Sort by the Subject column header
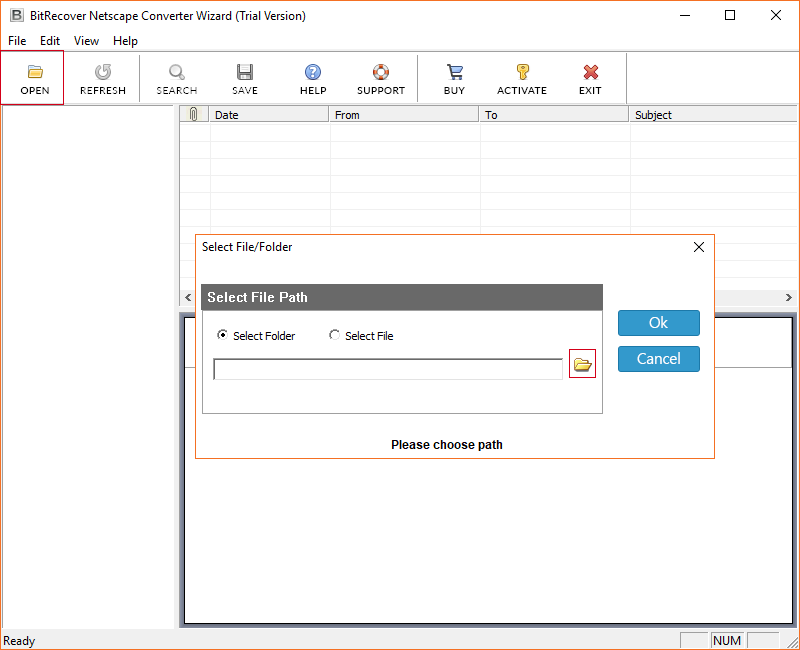This screenshot has height=650, width=800. click(x=713, y=114)
